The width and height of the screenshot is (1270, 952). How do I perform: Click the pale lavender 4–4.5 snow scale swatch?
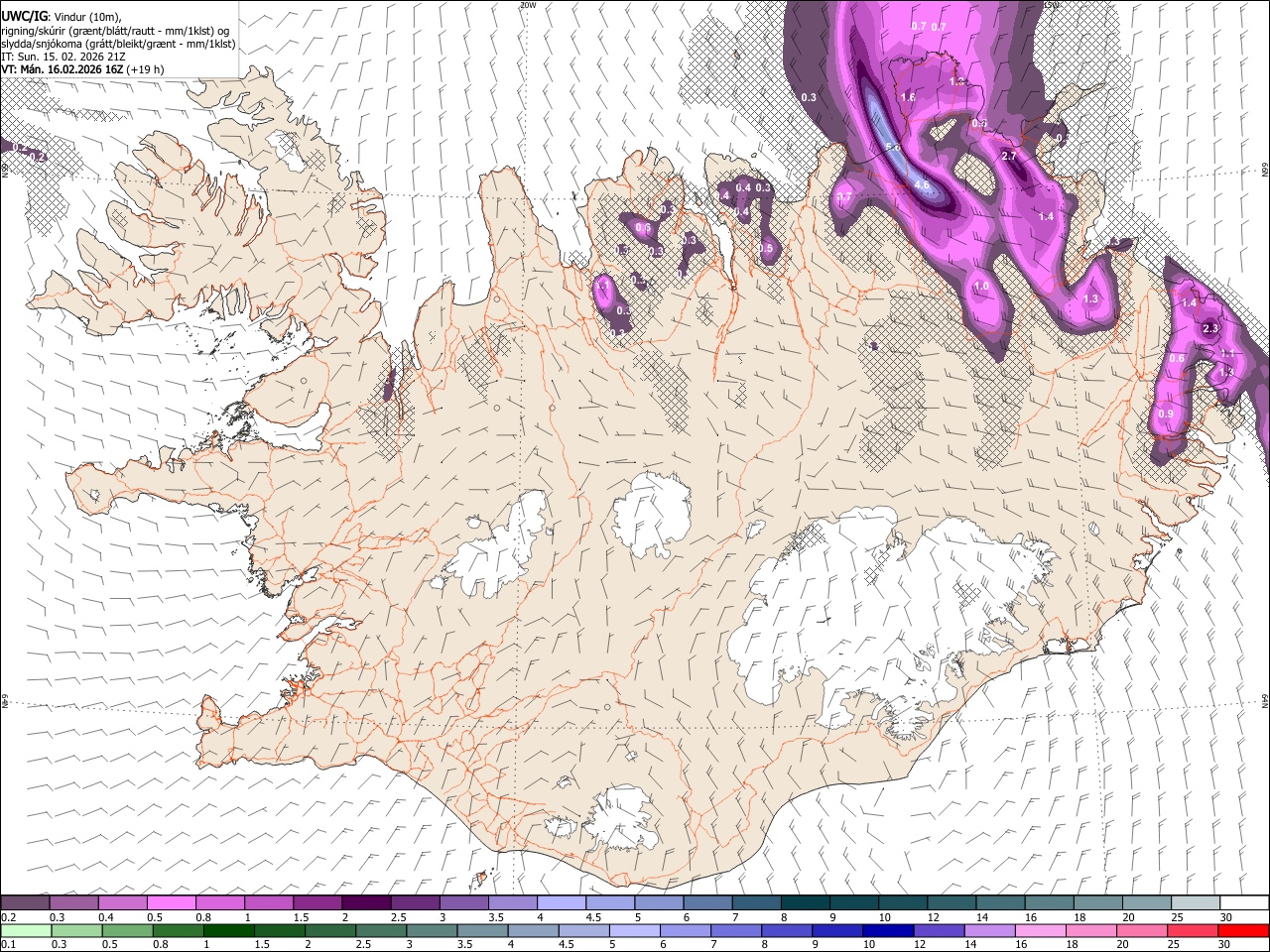click(560, 903)
